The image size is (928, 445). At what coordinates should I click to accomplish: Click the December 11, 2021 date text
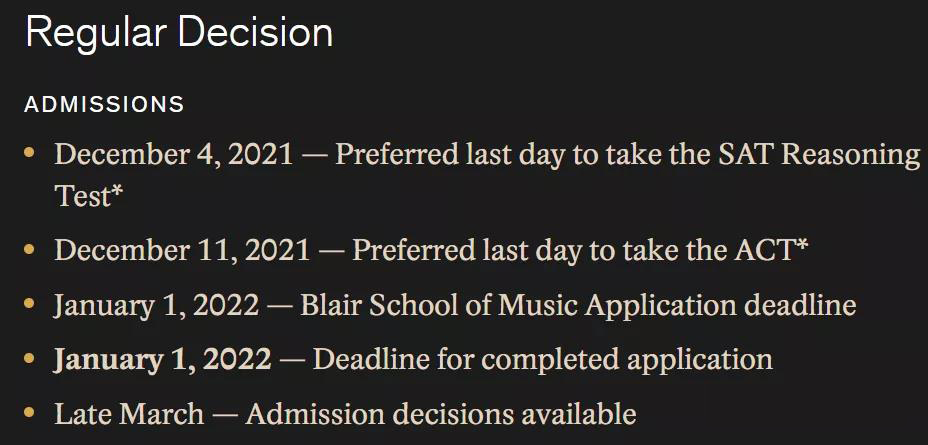click(x=182, y=250)
